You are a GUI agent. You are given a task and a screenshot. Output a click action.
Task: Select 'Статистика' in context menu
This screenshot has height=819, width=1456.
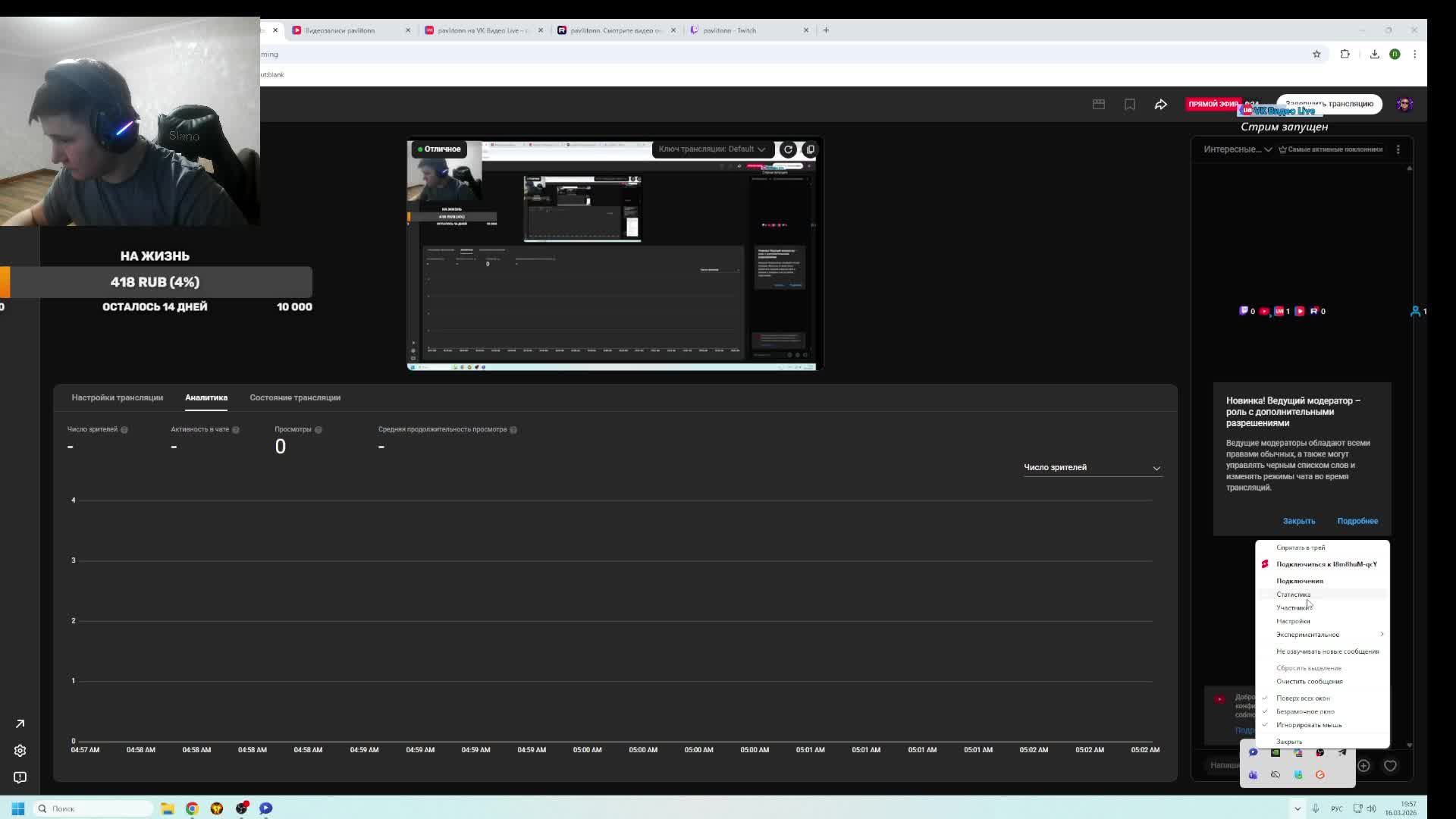[1292, 595]
